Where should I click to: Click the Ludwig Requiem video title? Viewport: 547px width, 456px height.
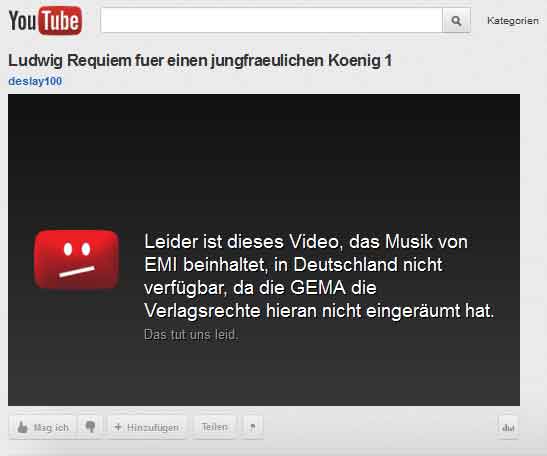click(x=200, y=60)
